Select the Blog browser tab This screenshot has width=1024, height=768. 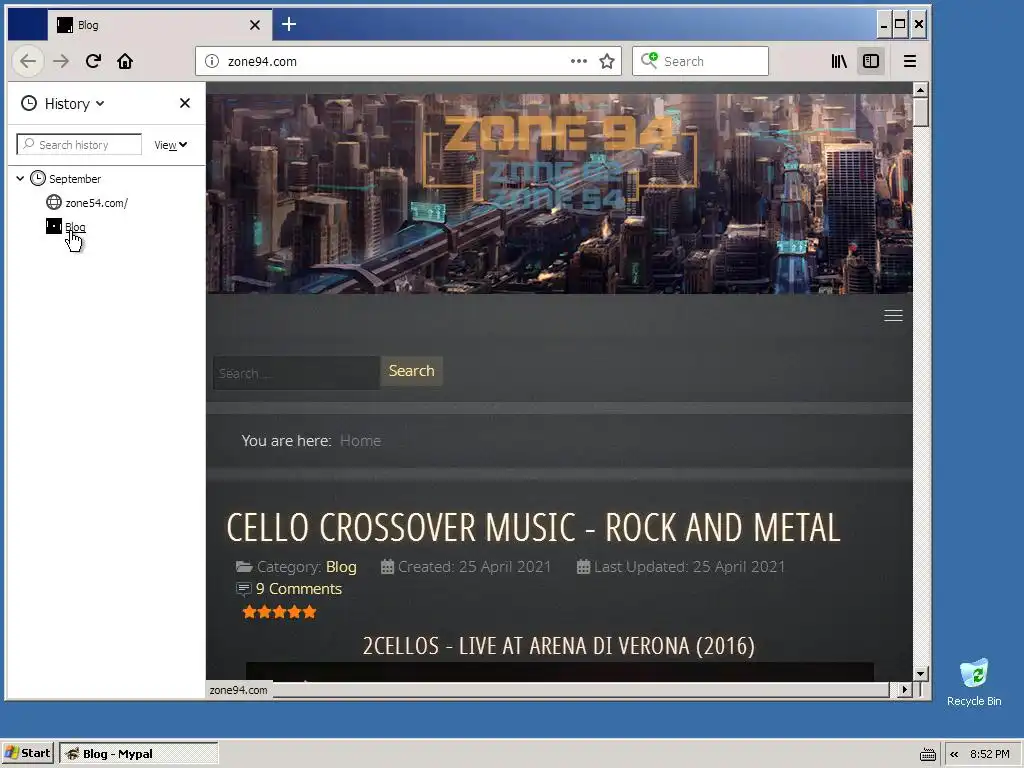click(159, 25)
